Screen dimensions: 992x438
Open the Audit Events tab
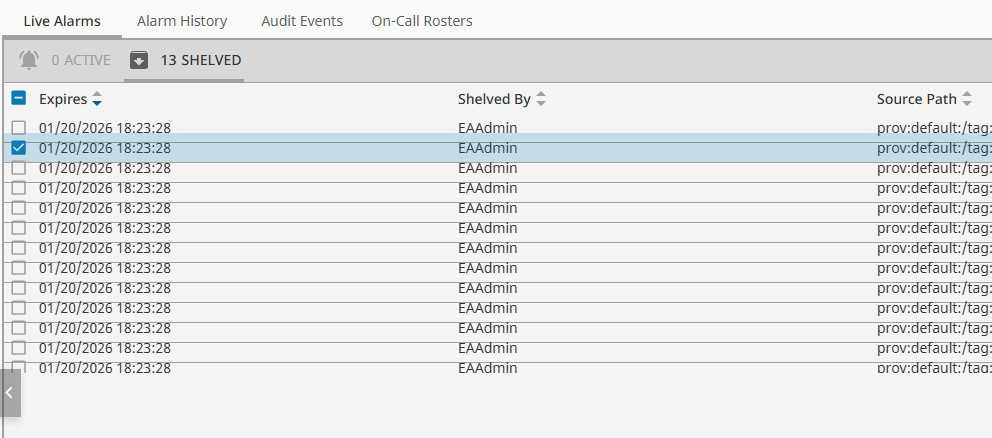(302, 20)
